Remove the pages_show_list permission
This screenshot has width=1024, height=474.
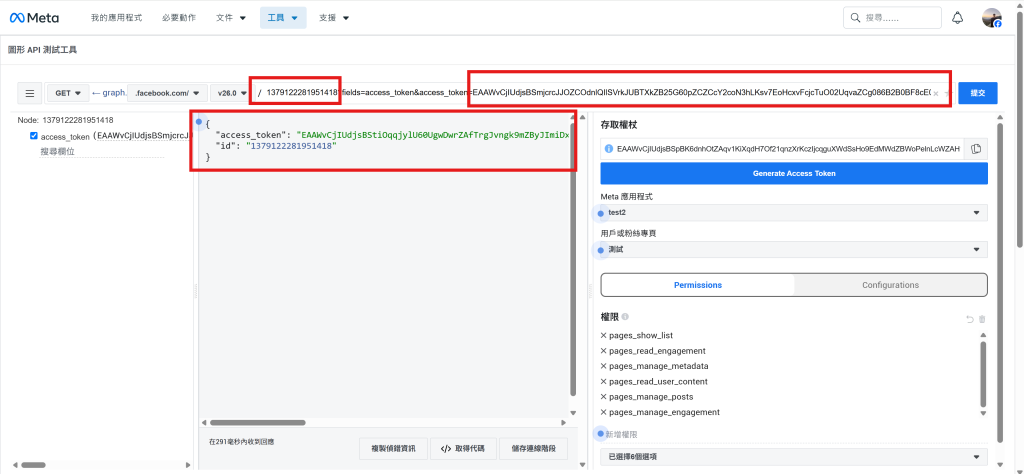603,336
